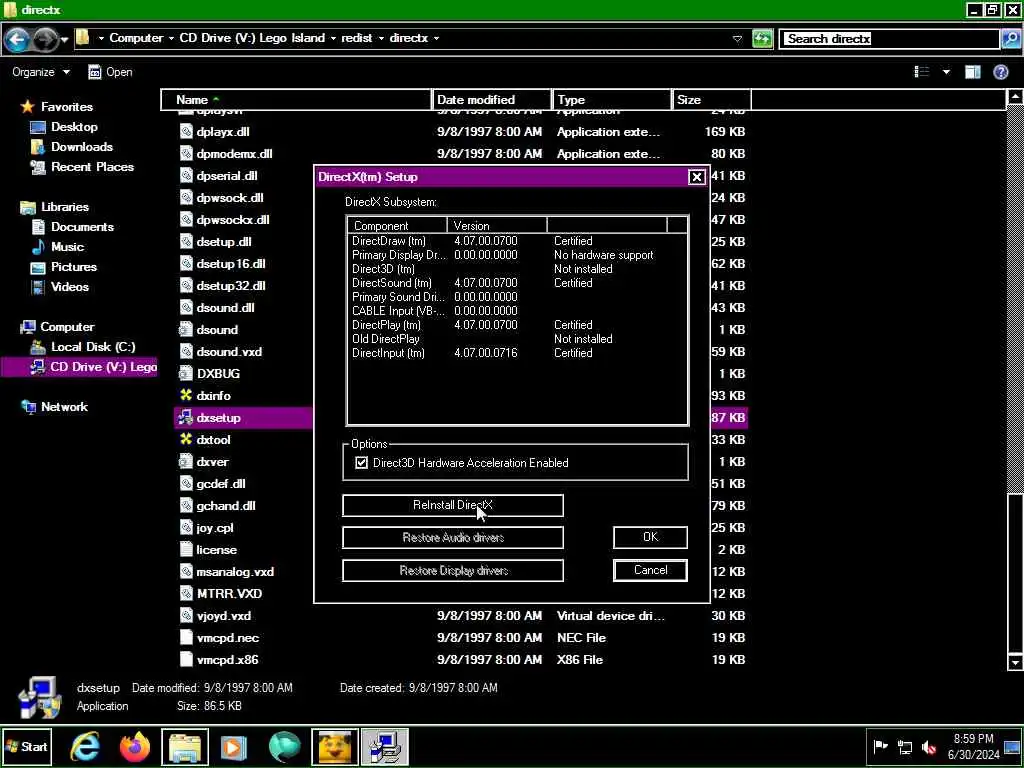The width and height of the screenshot is (1024, 768).
Task: Click the dxtool application icon
Action: [x=186, y=440]
